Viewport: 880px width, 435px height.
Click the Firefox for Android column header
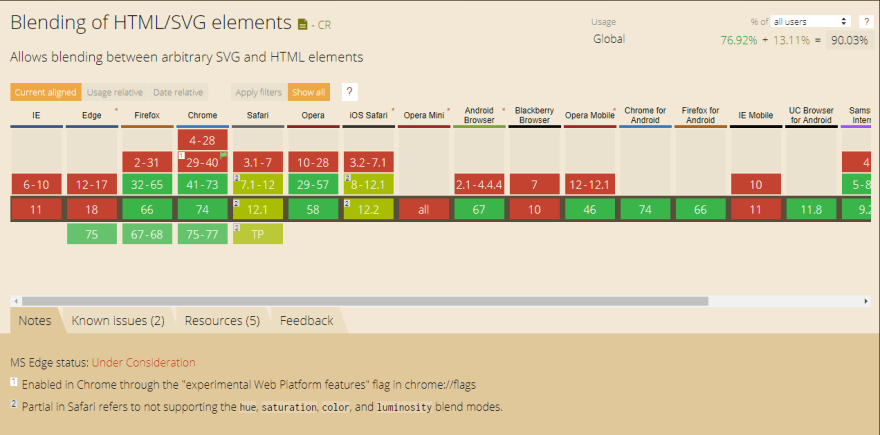[700, 115]
